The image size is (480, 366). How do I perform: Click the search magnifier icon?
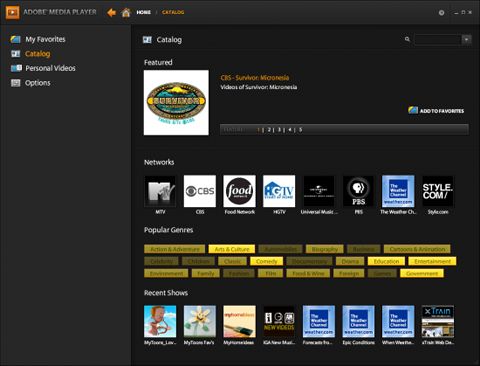(x=407, y=39)
